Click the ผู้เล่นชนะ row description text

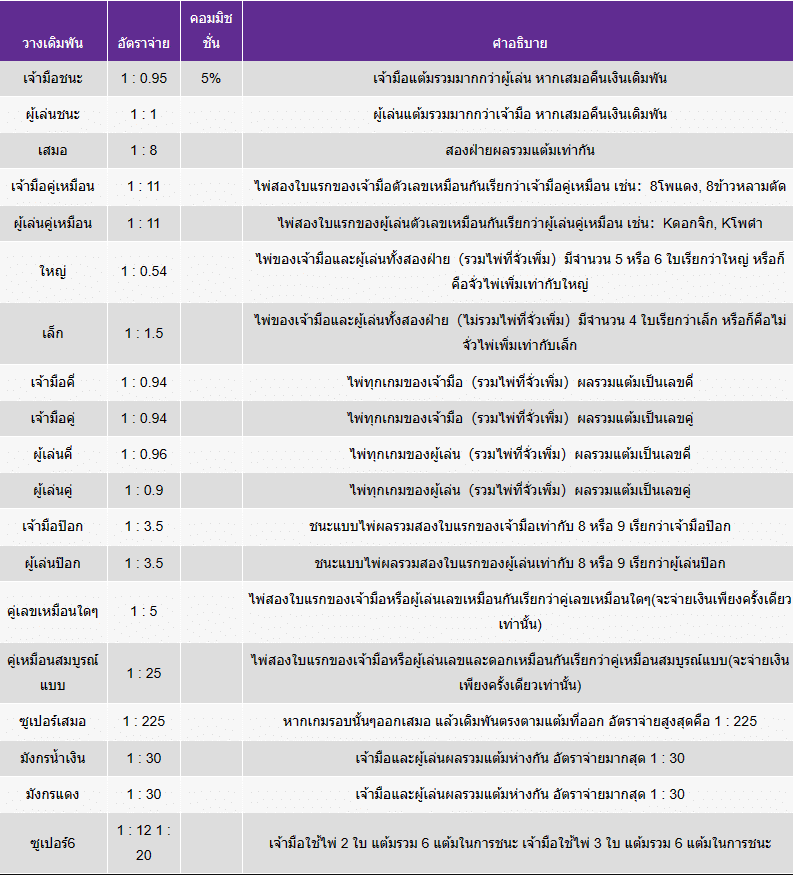click(x=519, y=114)
